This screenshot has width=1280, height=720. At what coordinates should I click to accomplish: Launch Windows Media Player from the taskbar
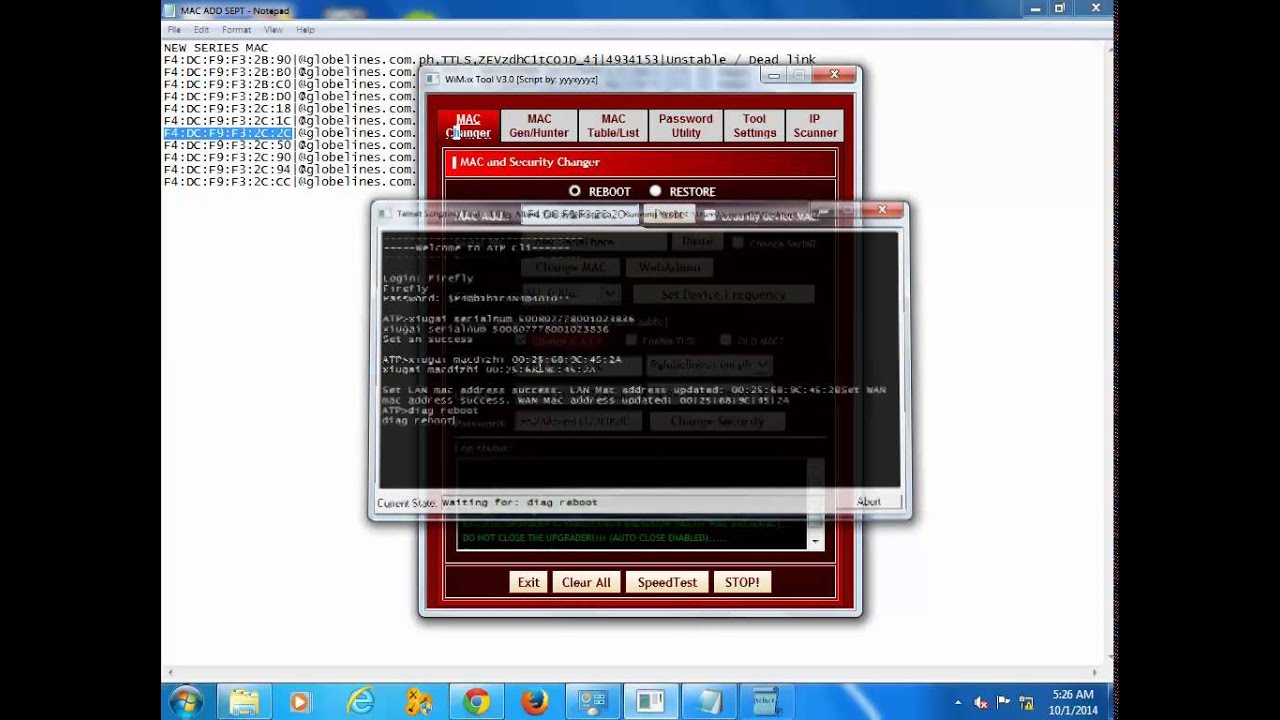click(x=300, y=702)
